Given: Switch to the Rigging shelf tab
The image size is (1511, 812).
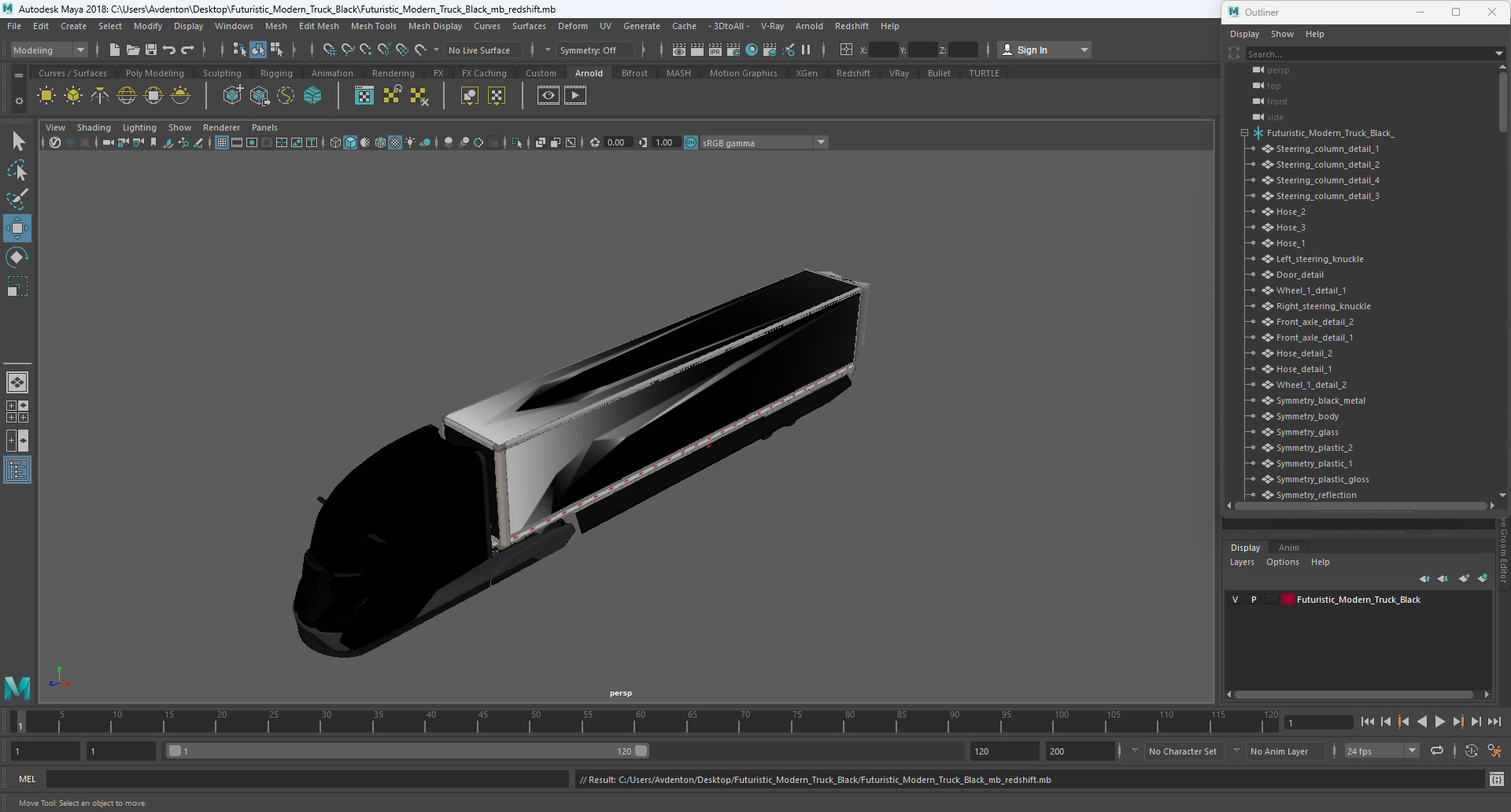Looking at the screenshot, I should pos(276,73).
